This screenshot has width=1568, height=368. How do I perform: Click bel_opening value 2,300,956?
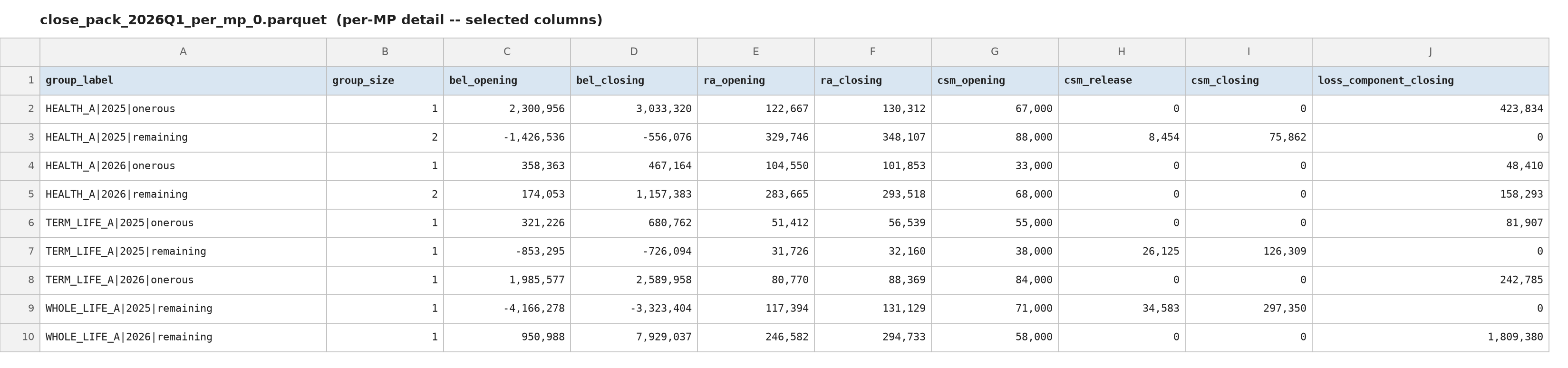tap(507, 109)
